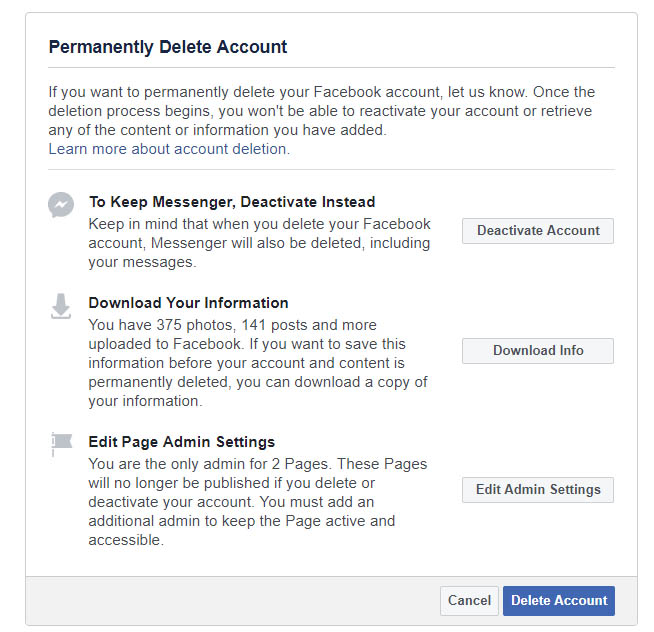Click the Download Info button

(538, 351)
